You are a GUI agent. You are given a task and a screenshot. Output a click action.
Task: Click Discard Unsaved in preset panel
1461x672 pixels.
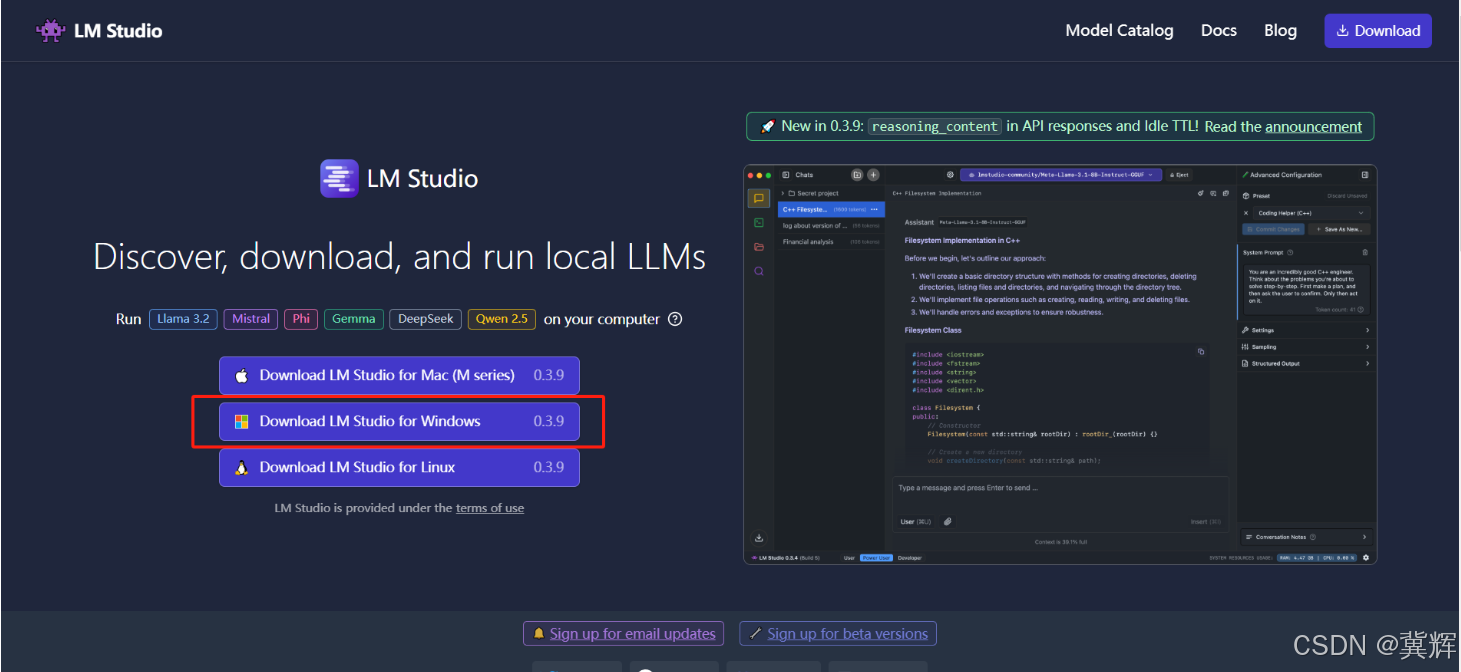(x=1349, y=196)
